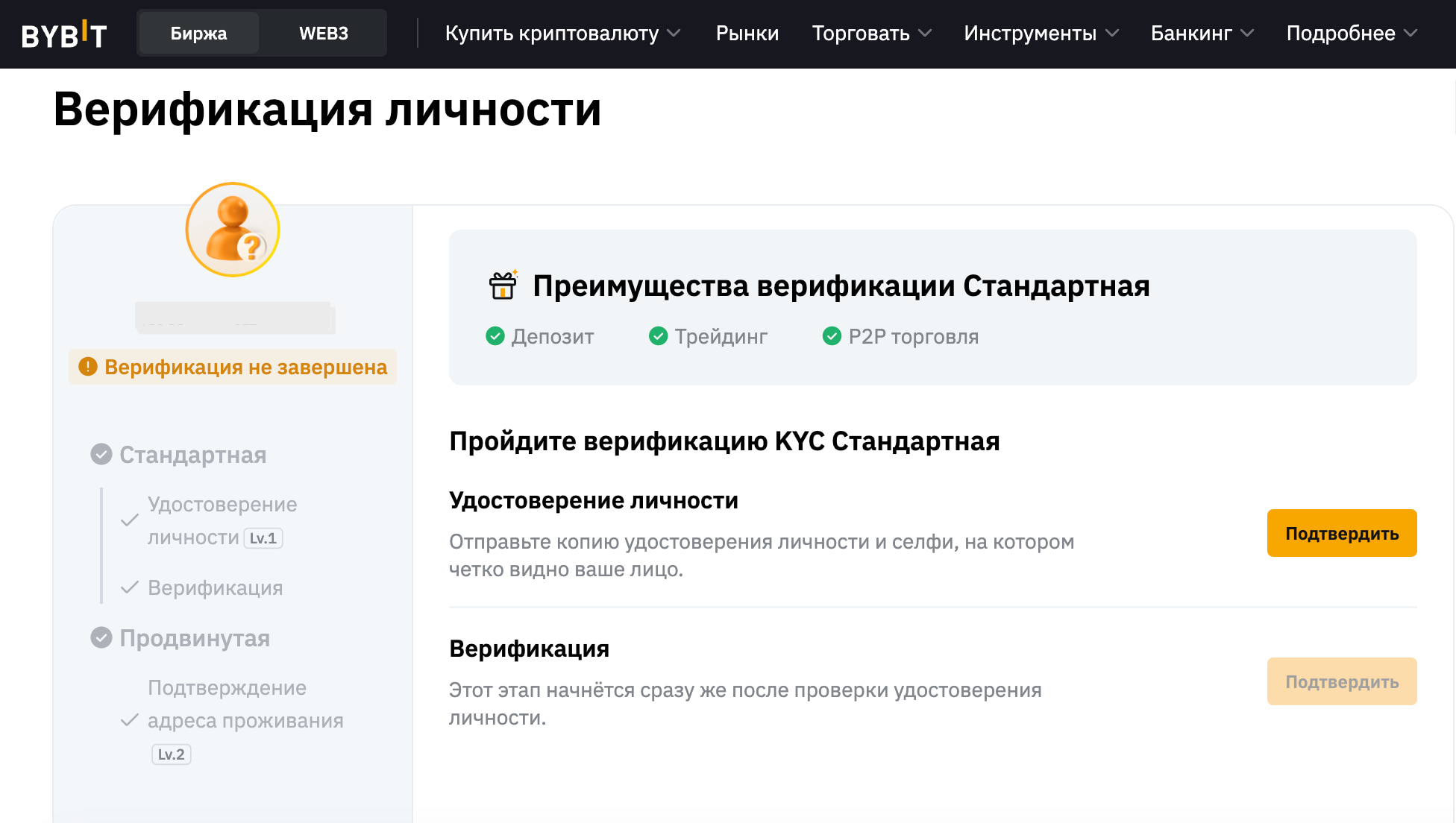Expand the Инструменты chevron arrow
This screenshot has height=823, width=1456.
pyautogui.click(x=1112, y=34)
